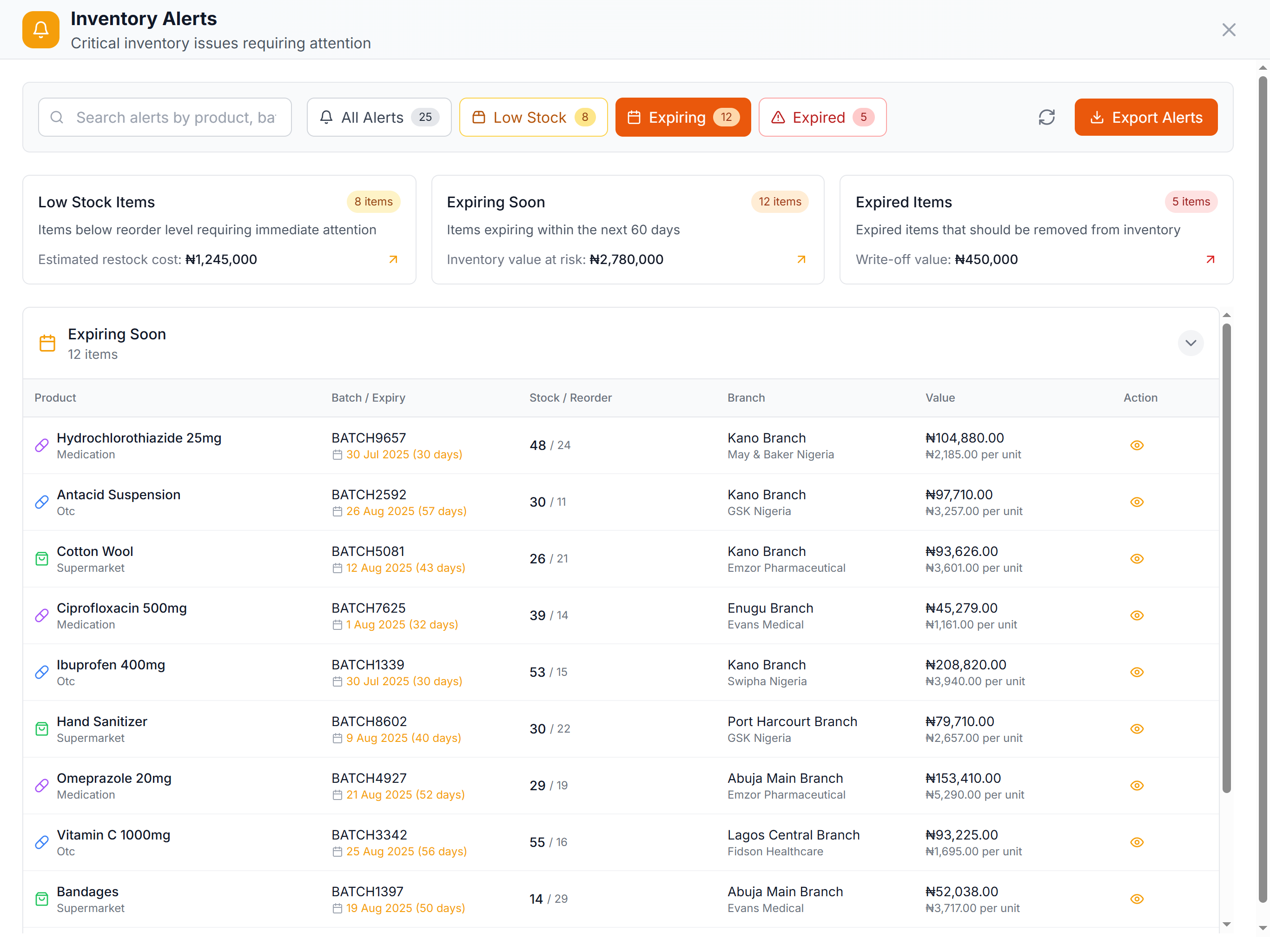The height and width of the screenshot is (952, 1270).
Task: Switch to the Low Stock filter
Action: click(533, 117)
